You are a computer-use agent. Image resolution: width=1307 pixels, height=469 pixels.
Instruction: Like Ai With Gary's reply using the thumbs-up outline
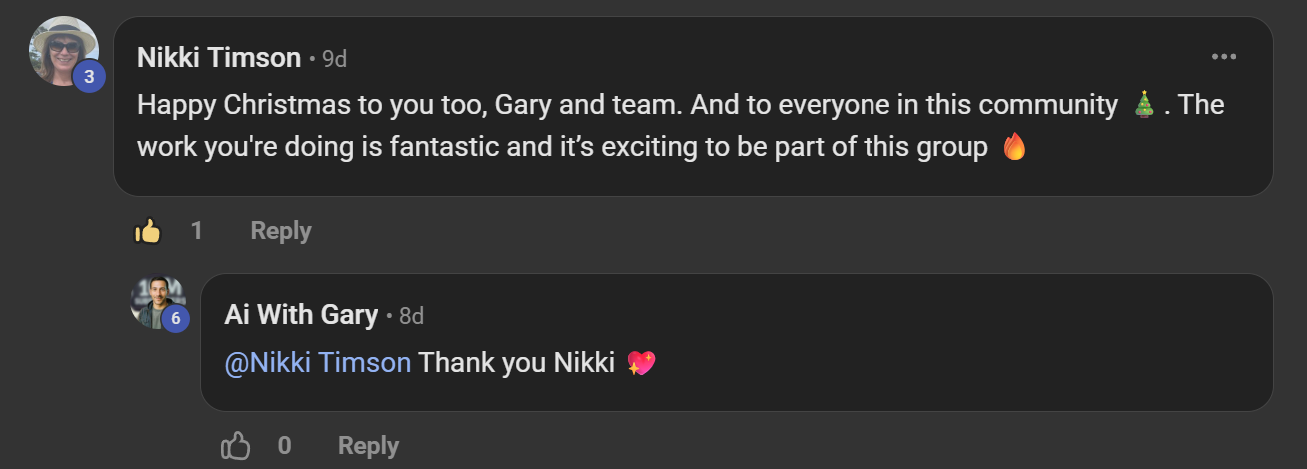(x=235, y=445)
